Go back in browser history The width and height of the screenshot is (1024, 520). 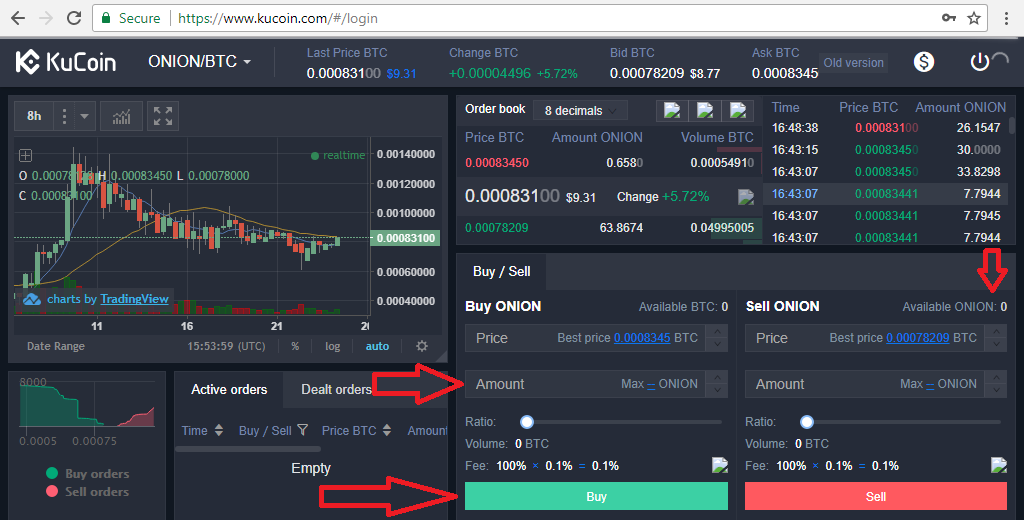tap(18, 18)
